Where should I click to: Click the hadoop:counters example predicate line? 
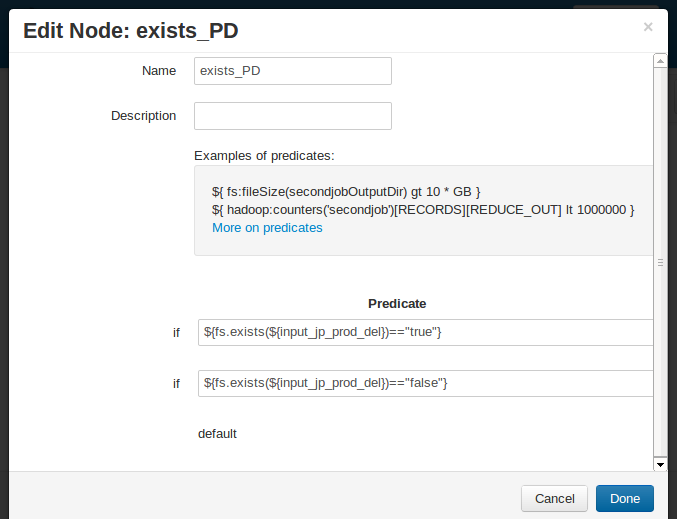click(x=423, y=210)
